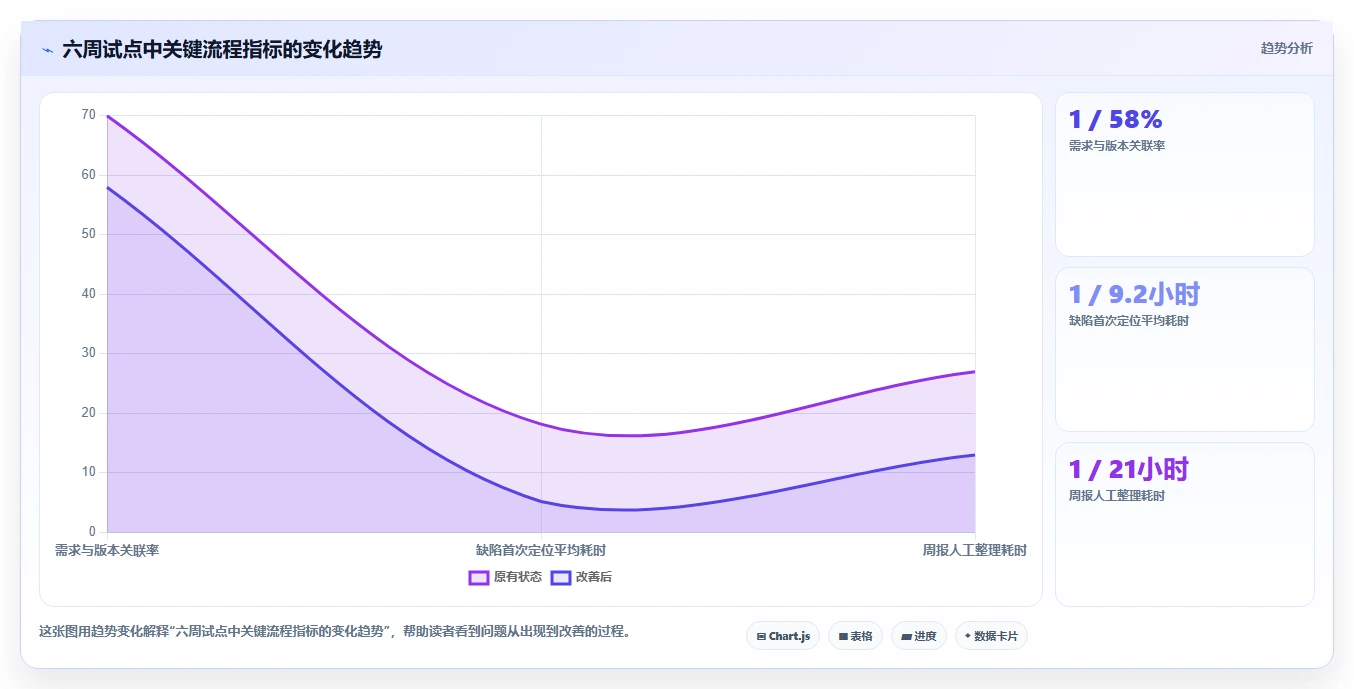Open the 1 / 9.2小时 metric card

tap(1185, 349)
